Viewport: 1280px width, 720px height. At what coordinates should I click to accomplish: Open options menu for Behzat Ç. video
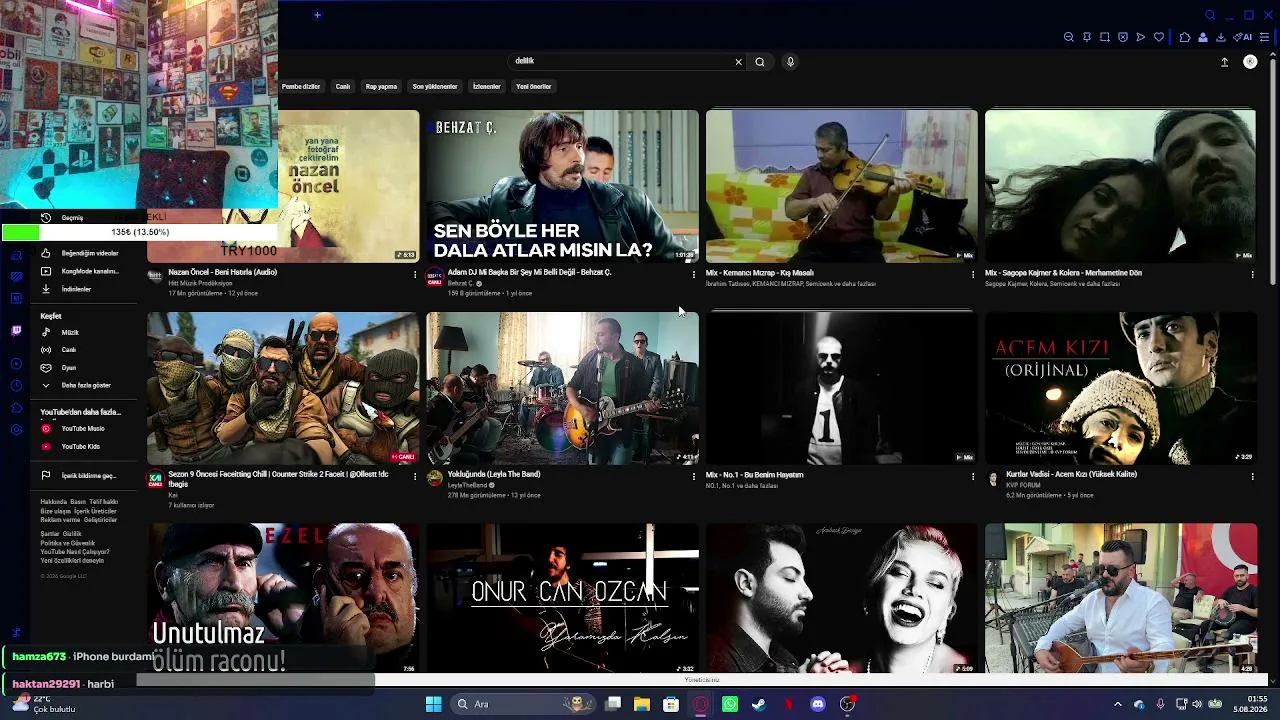pyautogui.click(x=694, y=274)
